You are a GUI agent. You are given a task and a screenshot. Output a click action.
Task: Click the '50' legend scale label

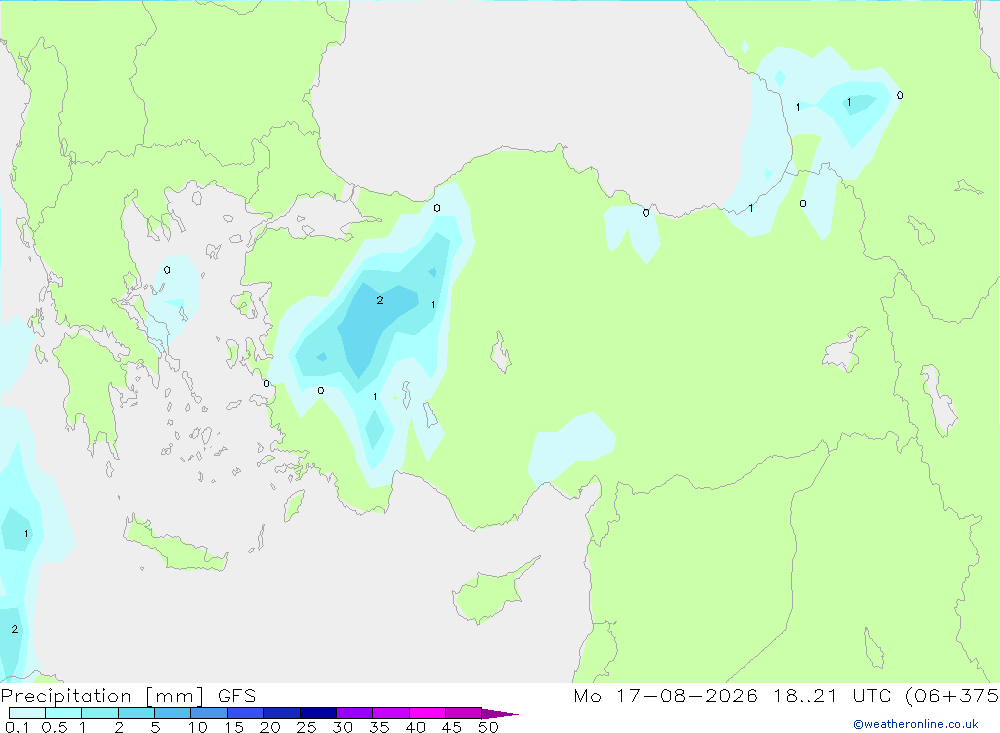pos(489,727)
